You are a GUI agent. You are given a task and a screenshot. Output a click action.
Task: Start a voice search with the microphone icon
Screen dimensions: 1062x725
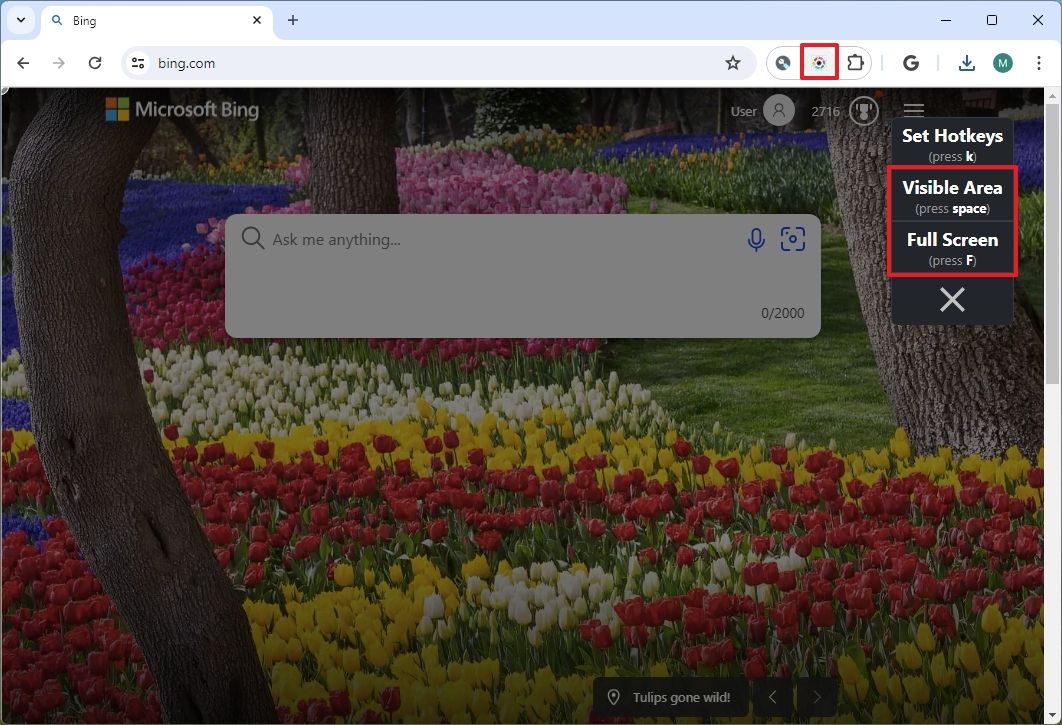[755, 239]
